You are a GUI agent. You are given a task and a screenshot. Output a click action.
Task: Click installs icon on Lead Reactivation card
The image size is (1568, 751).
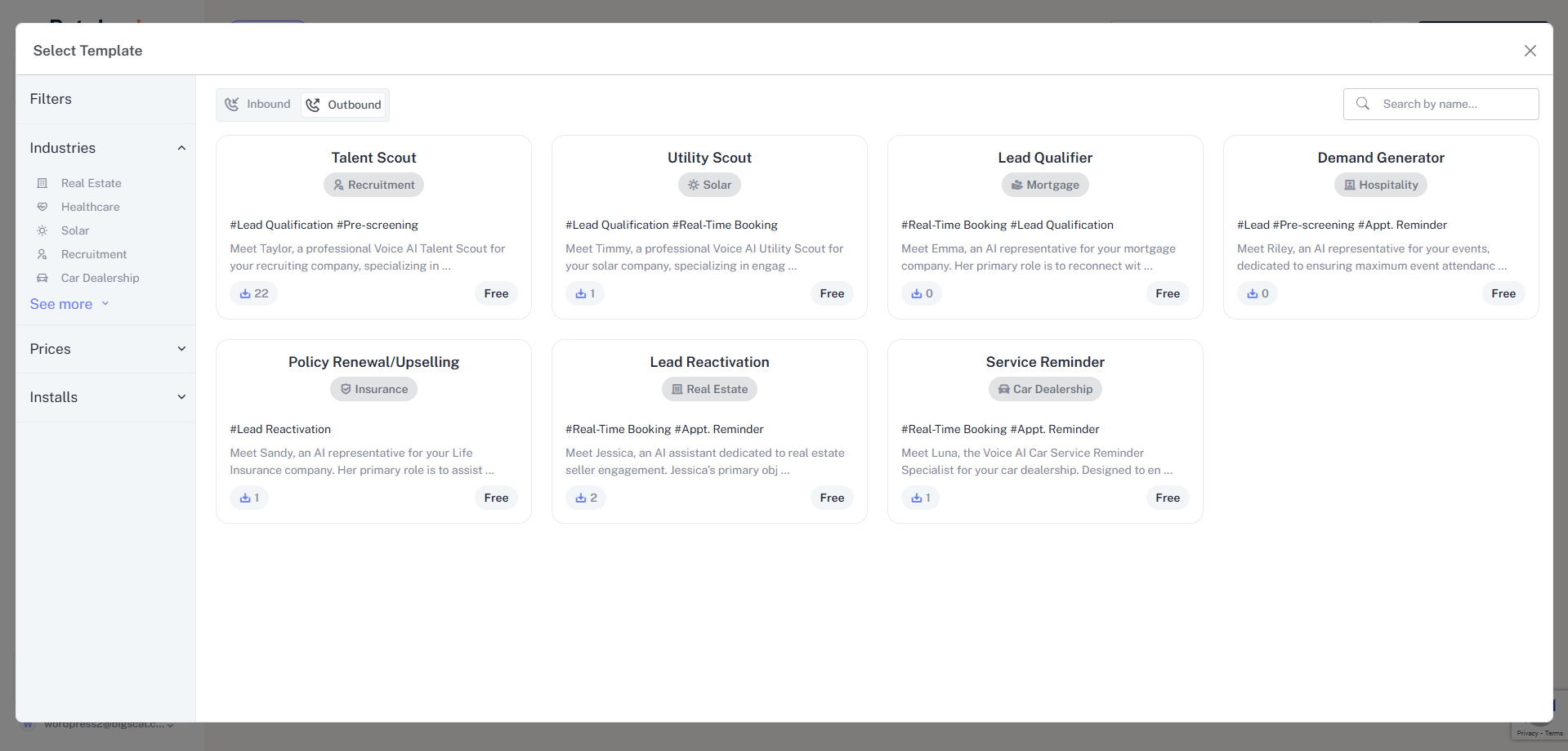tap(581, 498)
